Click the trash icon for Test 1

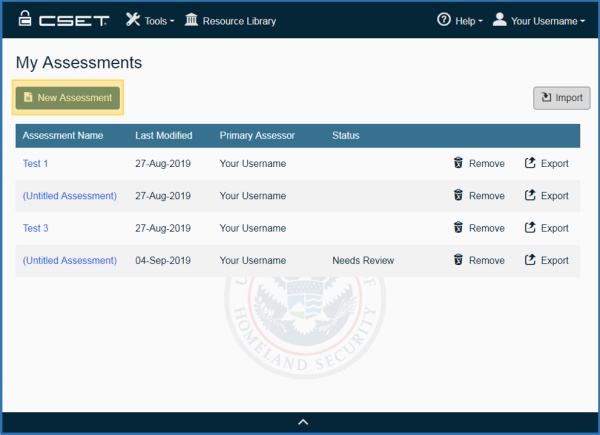[458, 164]
